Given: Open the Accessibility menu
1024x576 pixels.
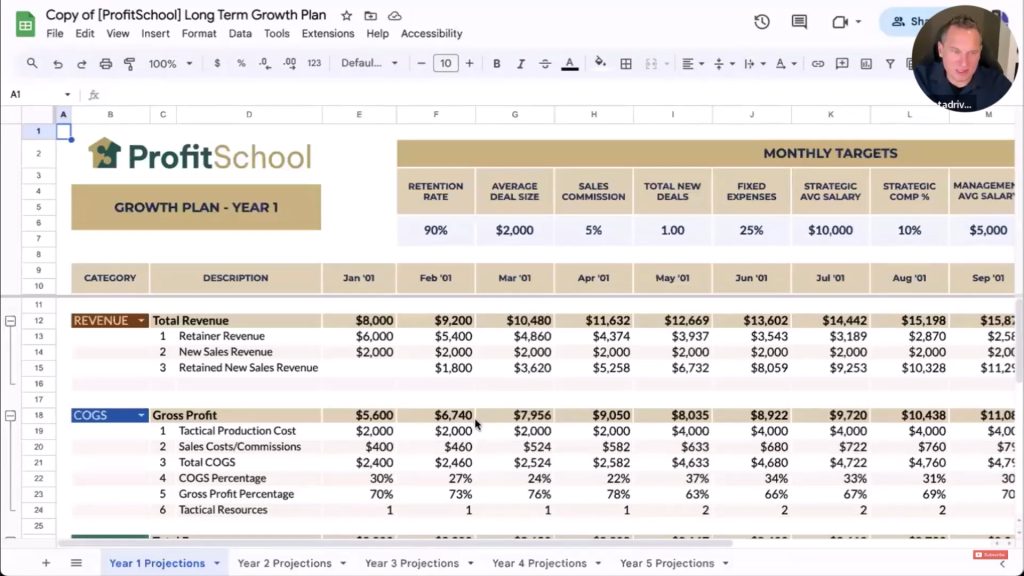Looking at the screenshot, I should pos(432,33).
